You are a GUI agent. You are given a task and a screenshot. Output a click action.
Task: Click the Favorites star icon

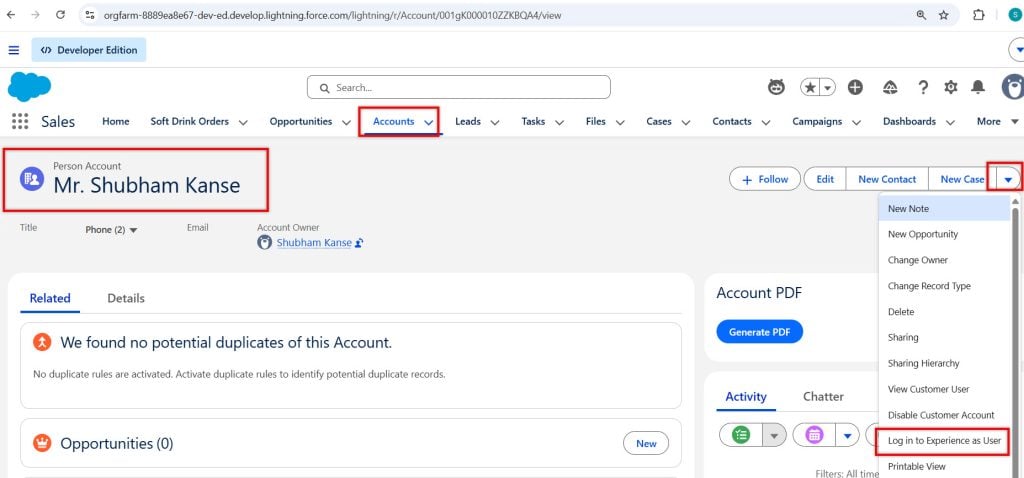click(x=810, y=87)
